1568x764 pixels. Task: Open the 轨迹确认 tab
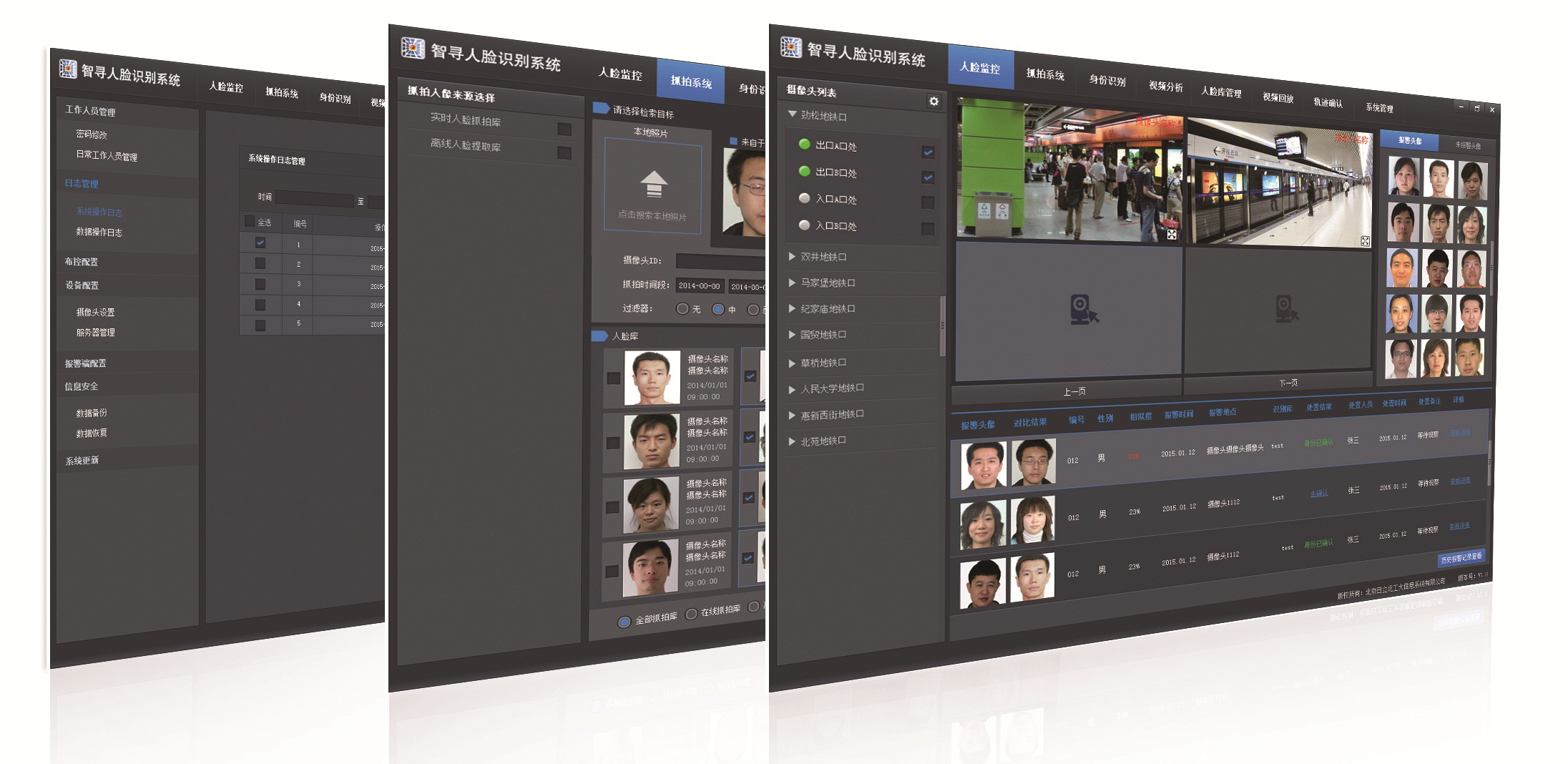(1328, 103)
